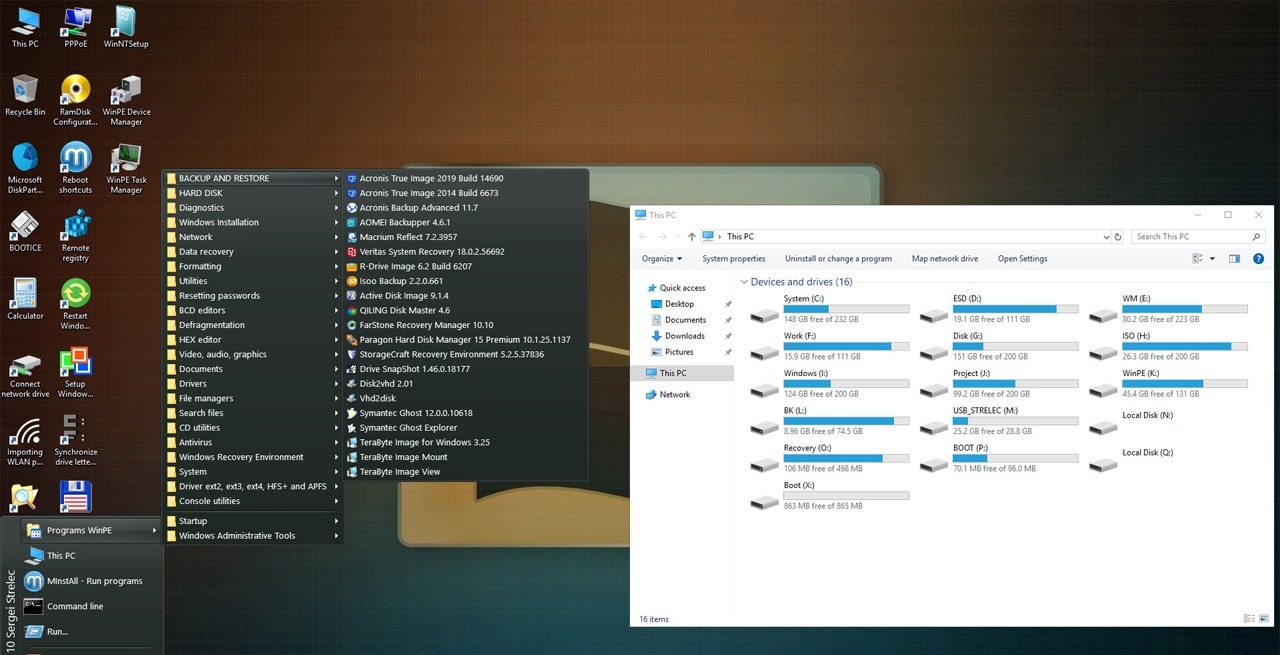1280x655 pixels.
Task: Switch to large icons view button
Action: (x=1263, y=619)
